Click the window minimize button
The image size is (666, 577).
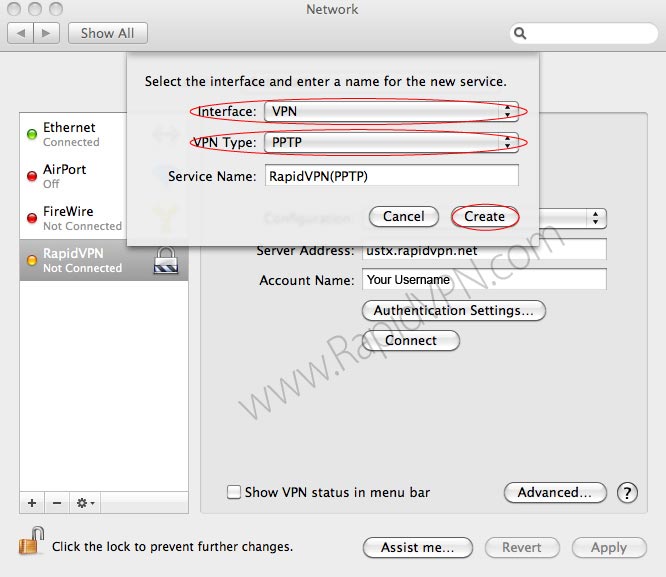click(35, 8)
